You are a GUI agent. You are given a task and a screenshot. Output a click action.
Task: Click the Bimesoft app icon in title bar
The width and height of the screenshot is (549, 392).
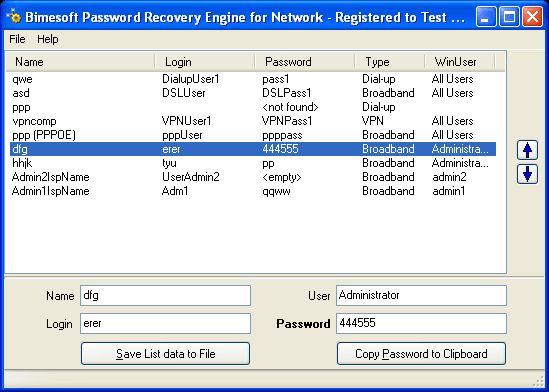[x=14, y=17]
